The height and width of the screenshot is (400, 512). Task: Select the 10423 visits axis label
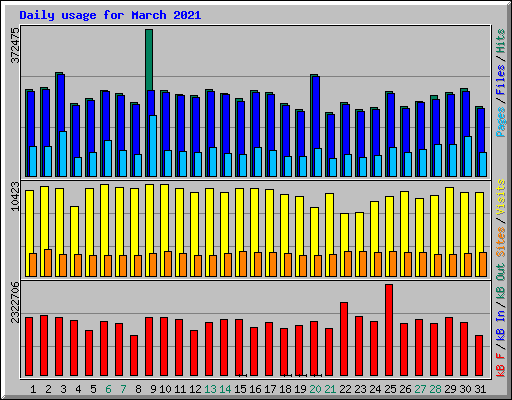tap(15, 196)
